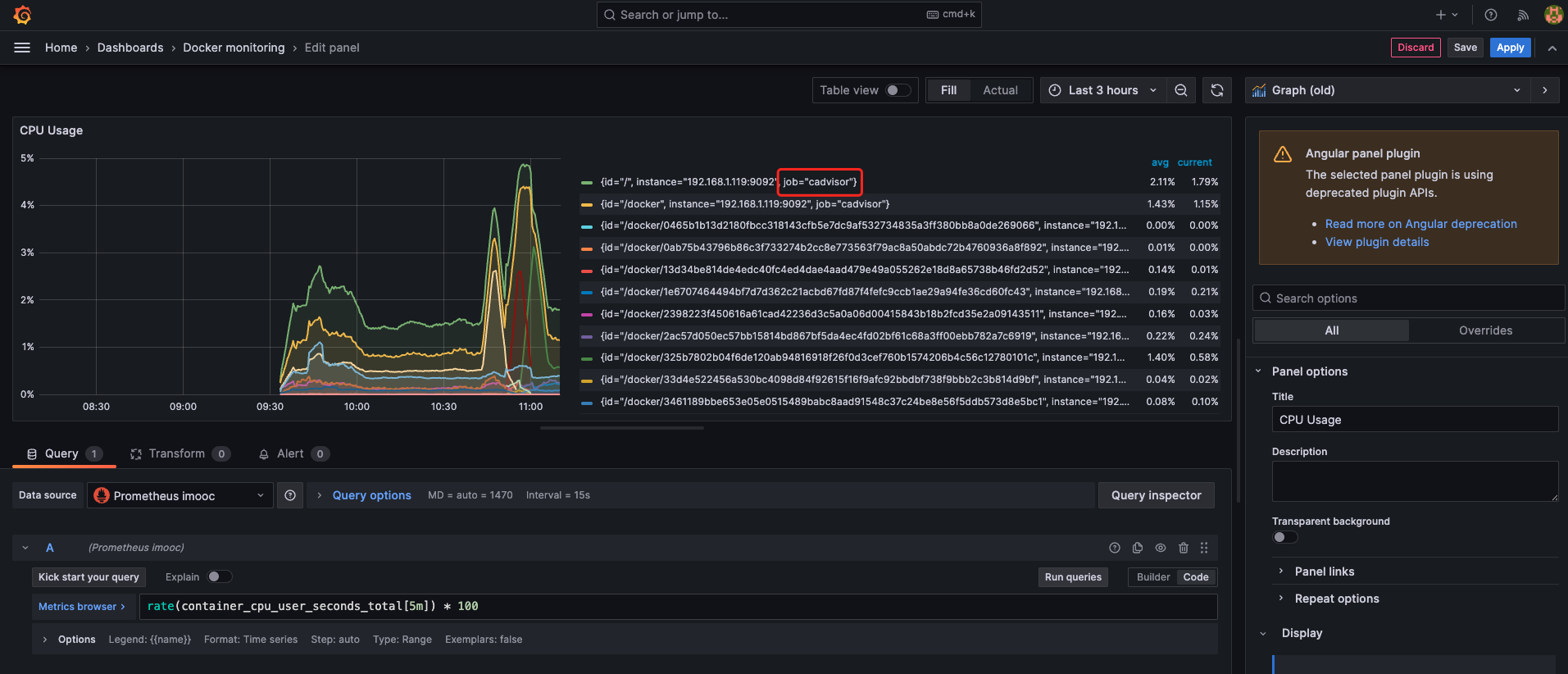Duplicate query A with the copy icon

1138,548
